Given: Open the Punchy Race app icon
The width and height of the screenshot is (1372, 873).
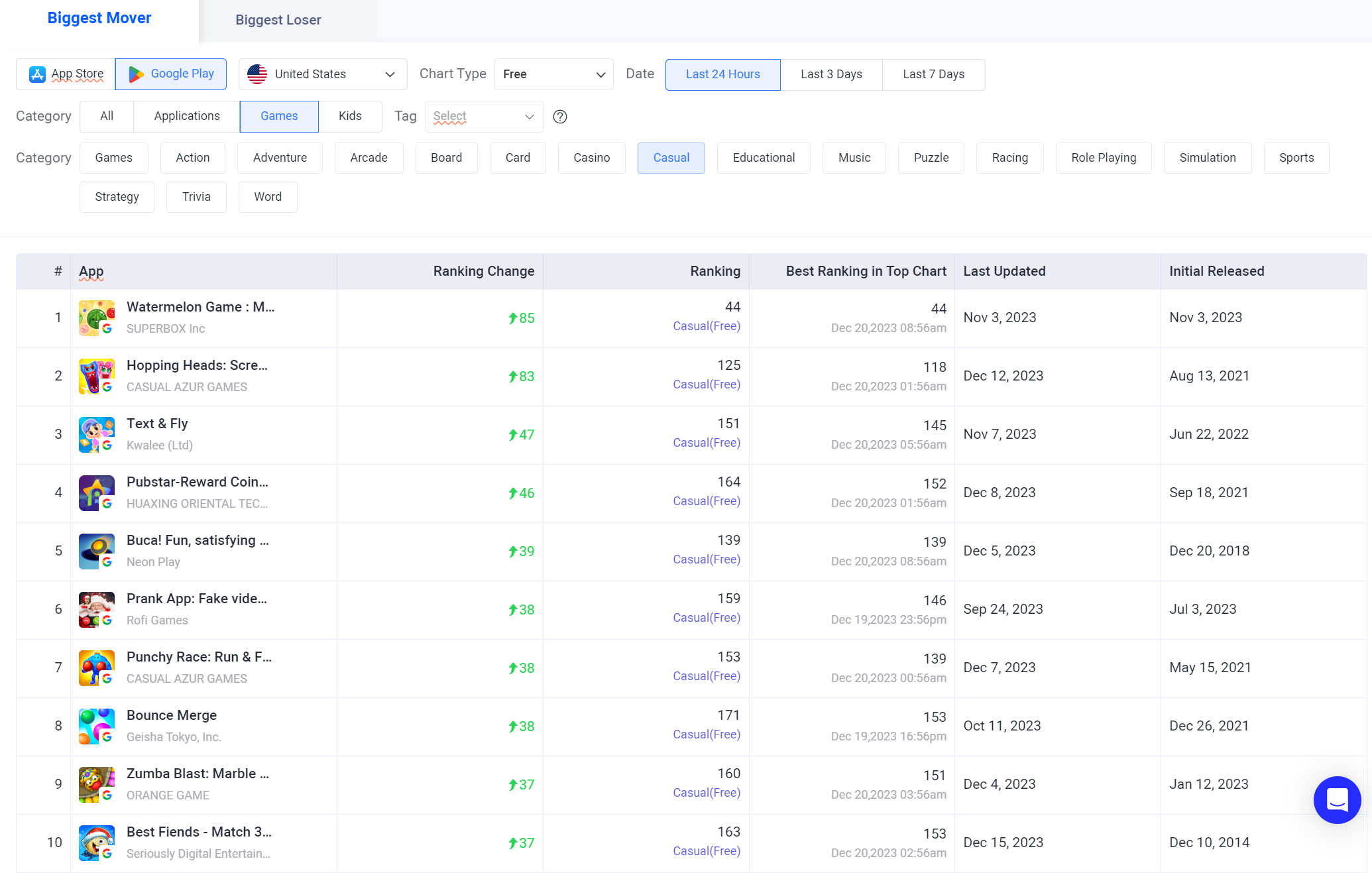Looking at the screenshot, I should point(96,668).
